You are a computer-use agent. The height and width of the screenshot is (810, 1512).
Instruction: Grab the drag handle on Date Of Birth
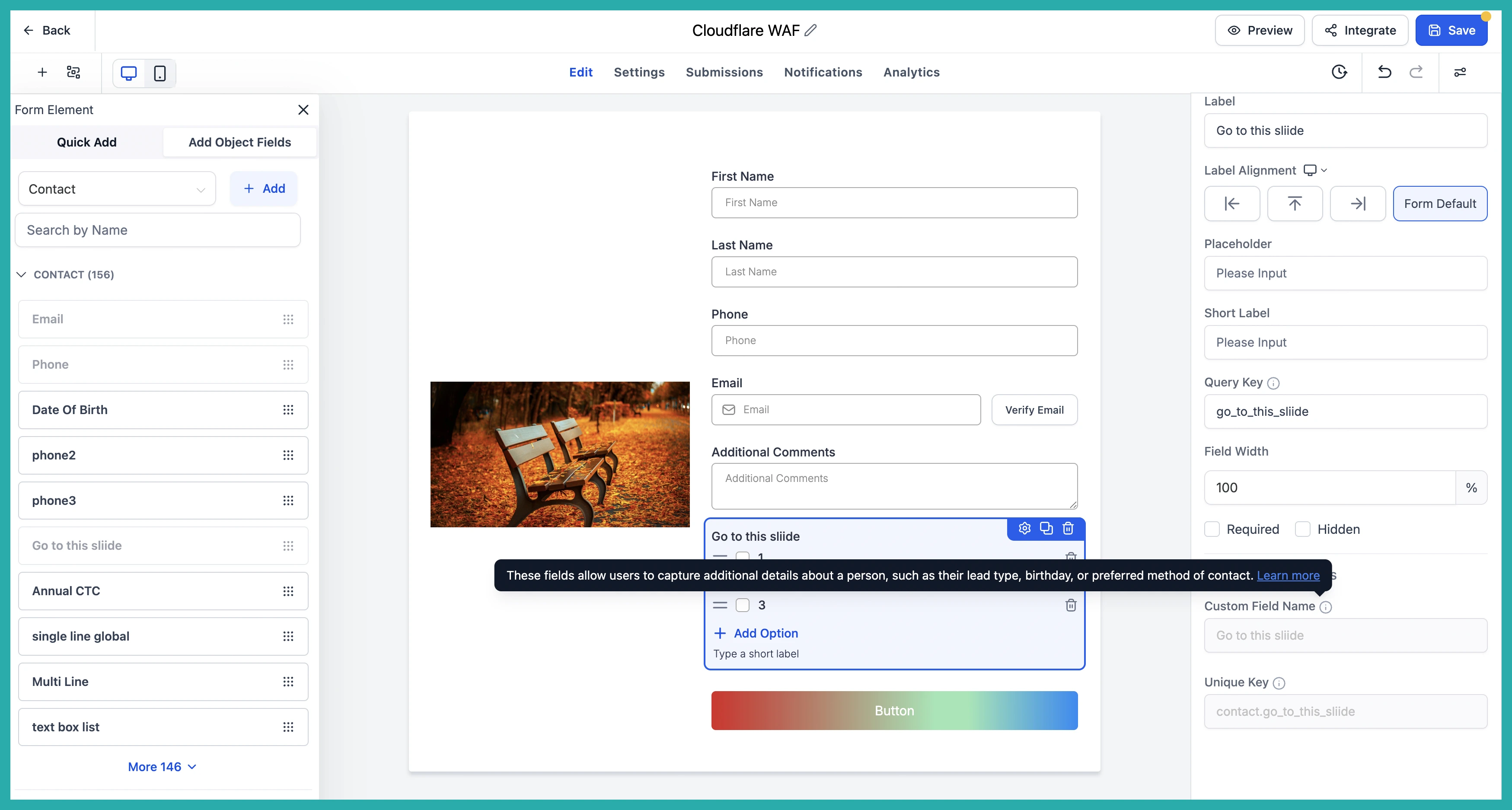[x=287, y=410]
